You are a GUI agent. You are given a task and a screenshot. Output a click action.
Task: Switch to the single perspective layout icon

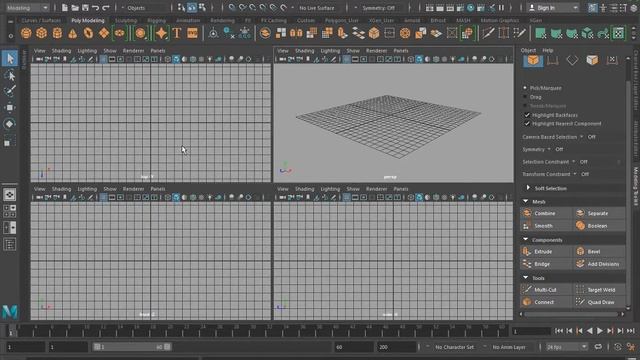click(10, 195)
